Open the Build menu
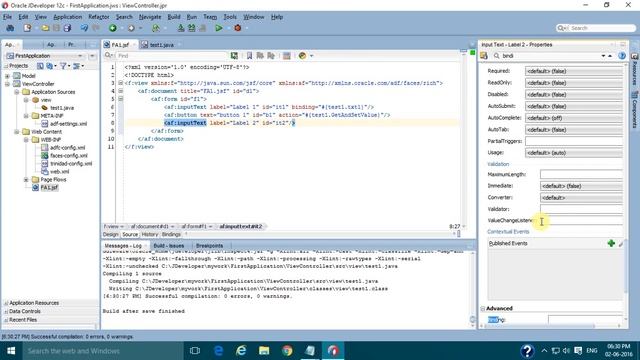The image size is (640, 360). click(174, 17)
